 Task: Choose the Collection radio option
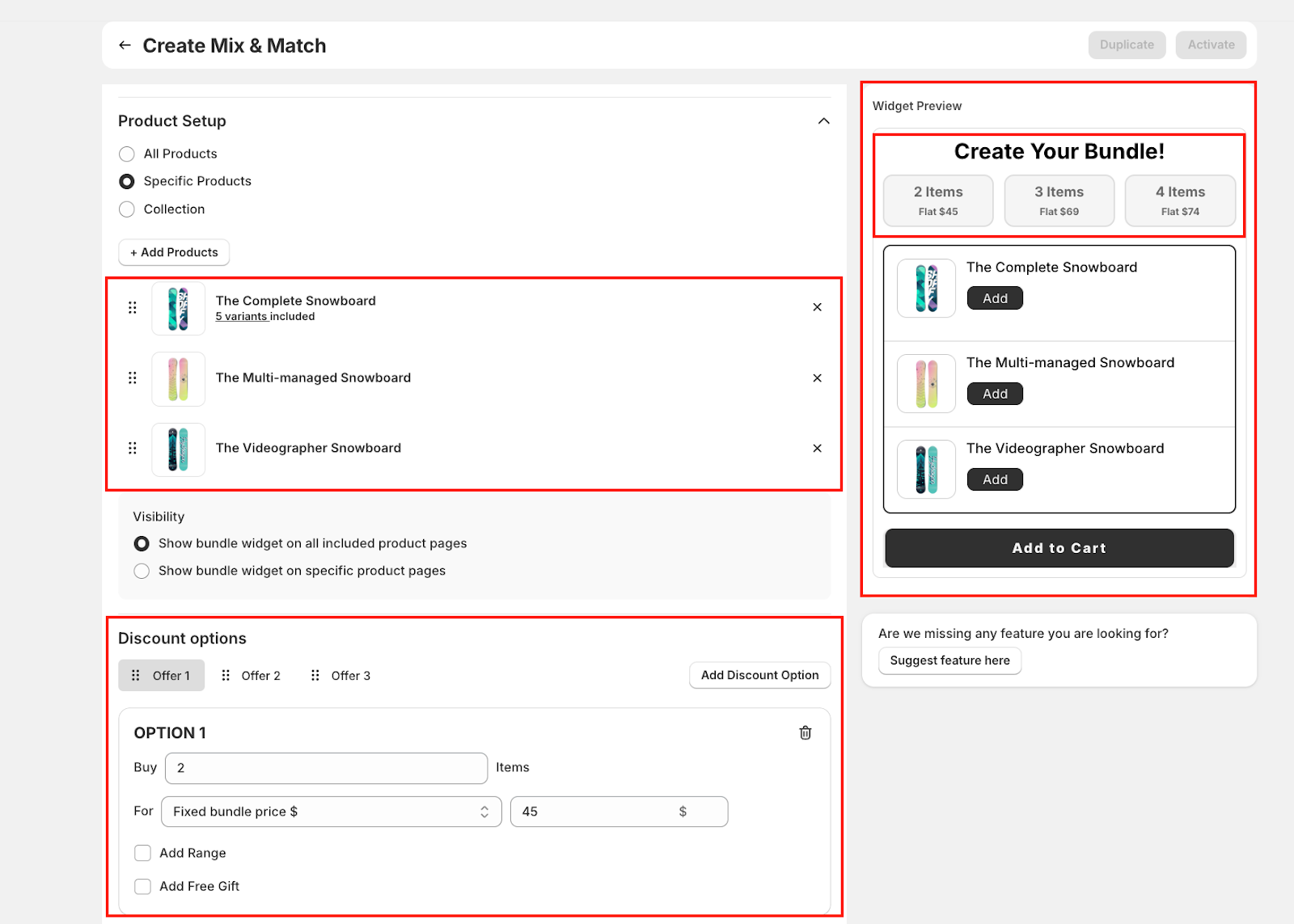(127, 209)
